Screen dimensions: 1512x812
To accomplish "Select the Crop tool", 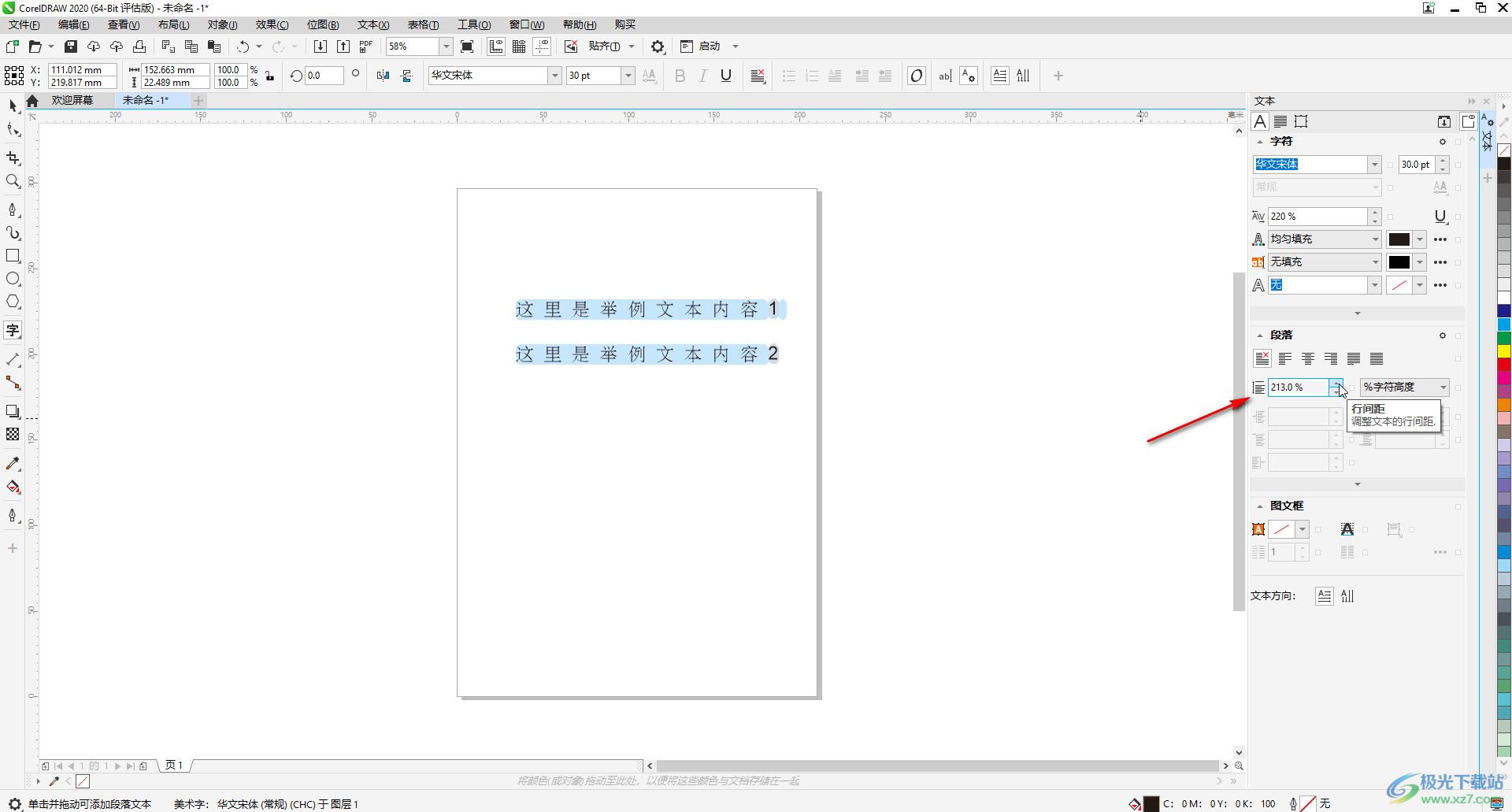I will pos(13,158).
